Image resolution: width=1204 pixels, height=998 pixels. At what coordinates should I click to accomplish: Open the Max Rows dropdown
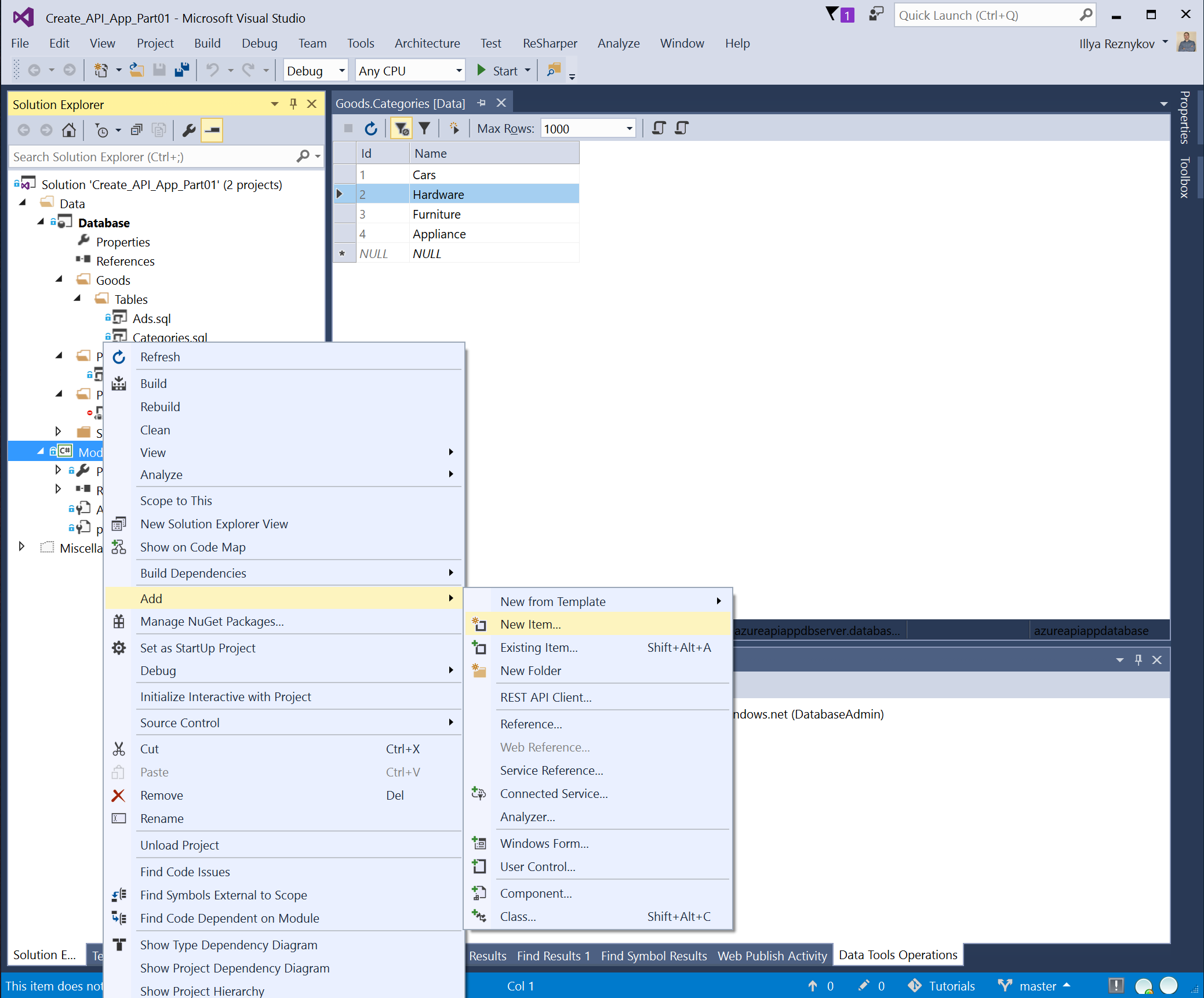[x=629, y=129]
